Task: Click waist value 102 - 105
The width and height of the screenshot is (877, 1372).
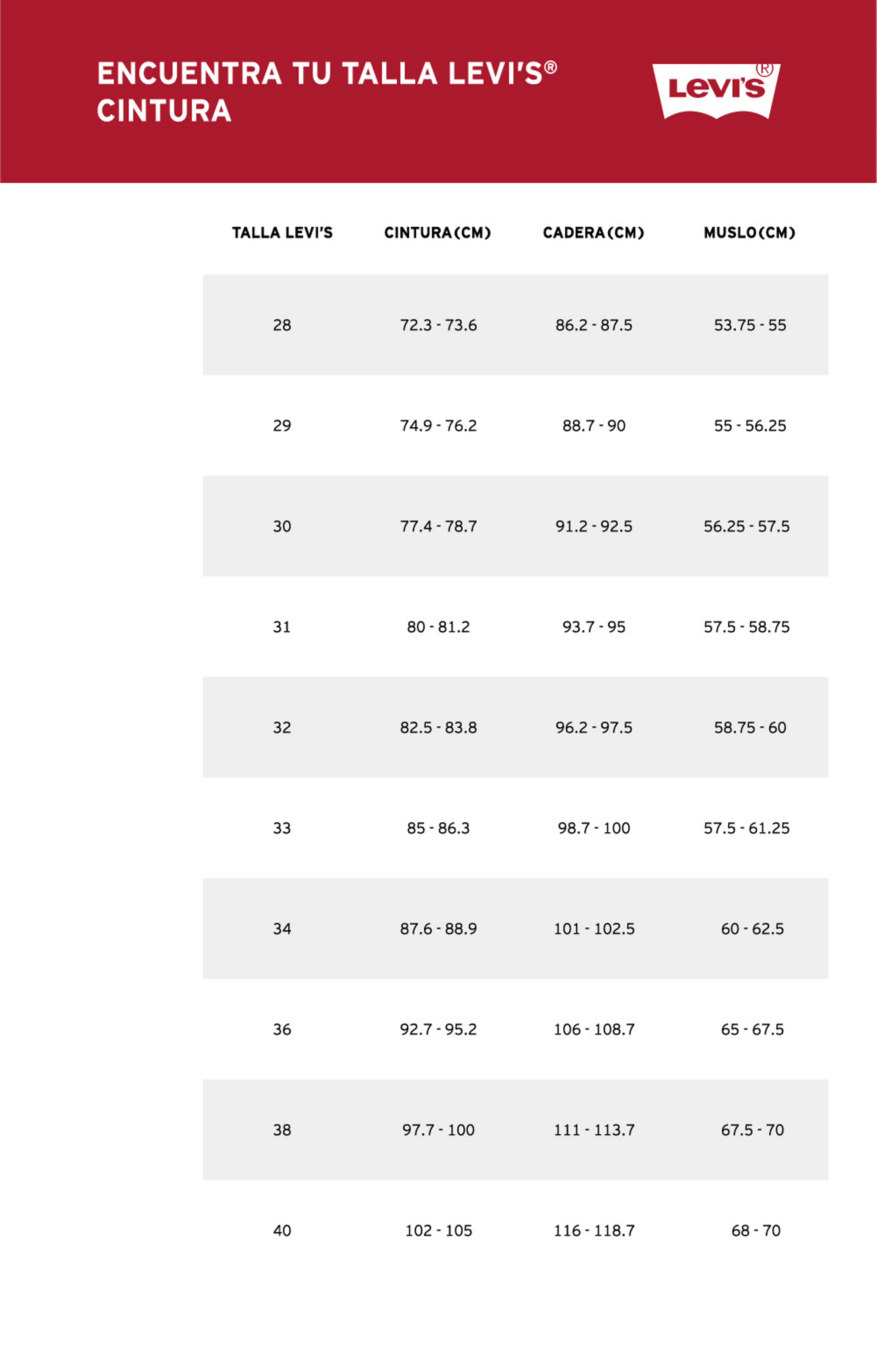Action: tap(439, 1230)
